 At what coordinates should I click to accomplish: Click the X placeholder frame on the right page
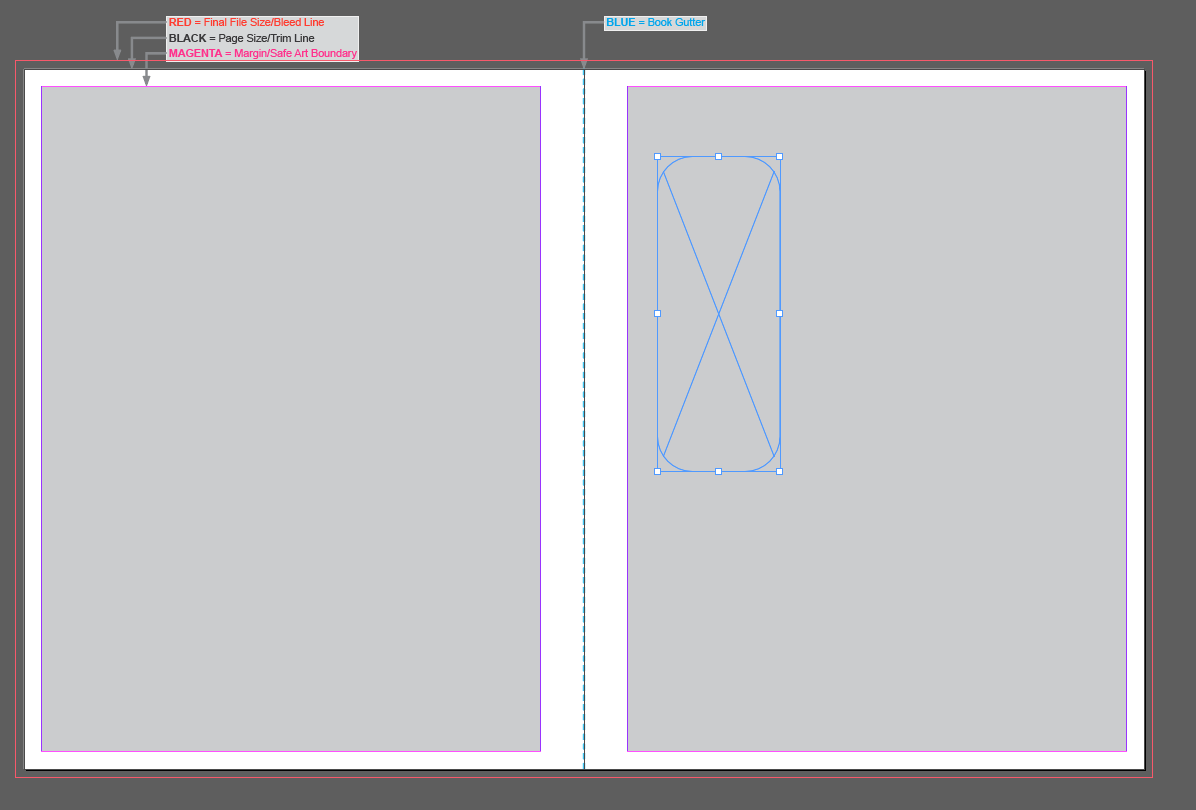click(x=718, y=313)
